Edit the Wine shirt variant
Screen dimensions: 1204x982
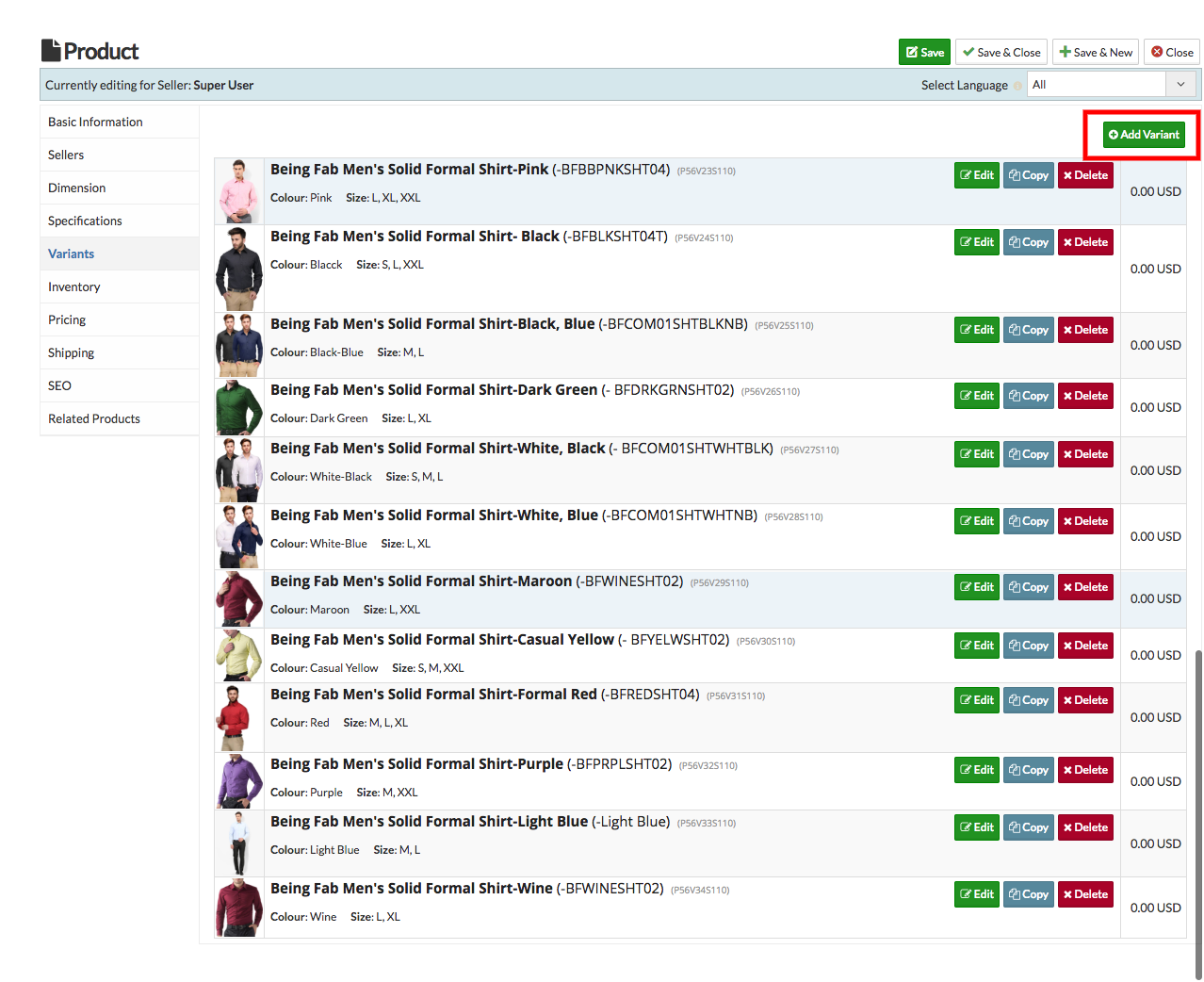click(977, 894)
